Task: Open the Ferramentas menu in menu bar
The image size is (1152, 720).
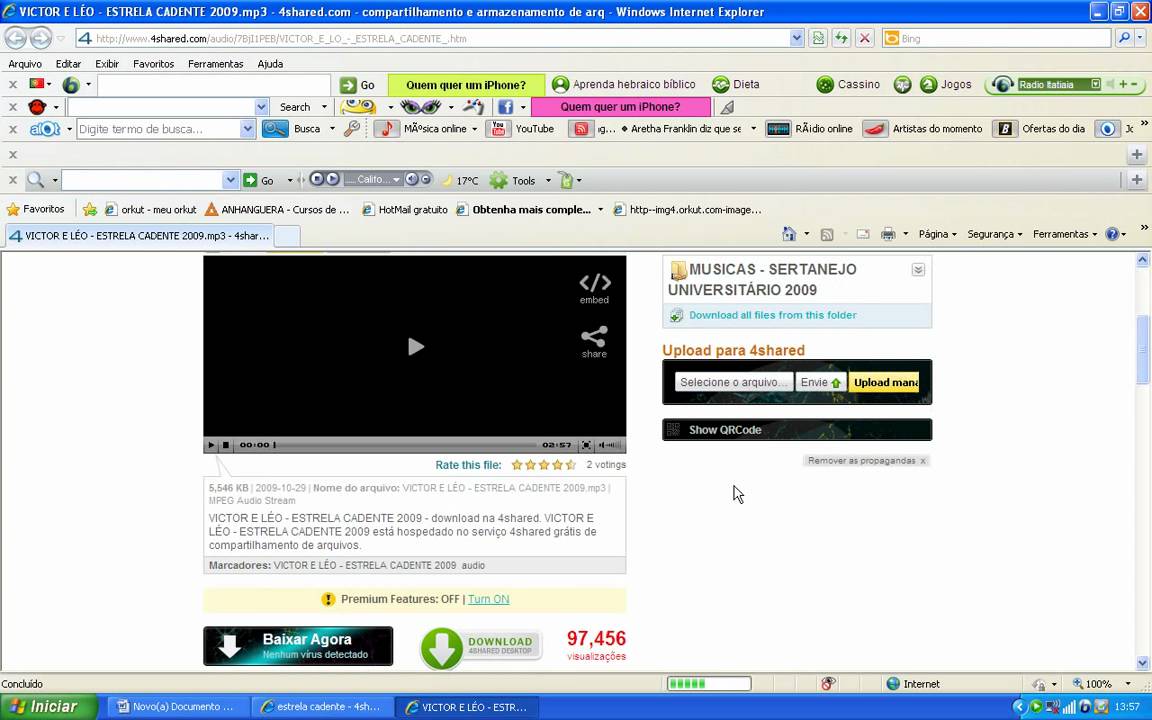Action: tap(215, 64)
